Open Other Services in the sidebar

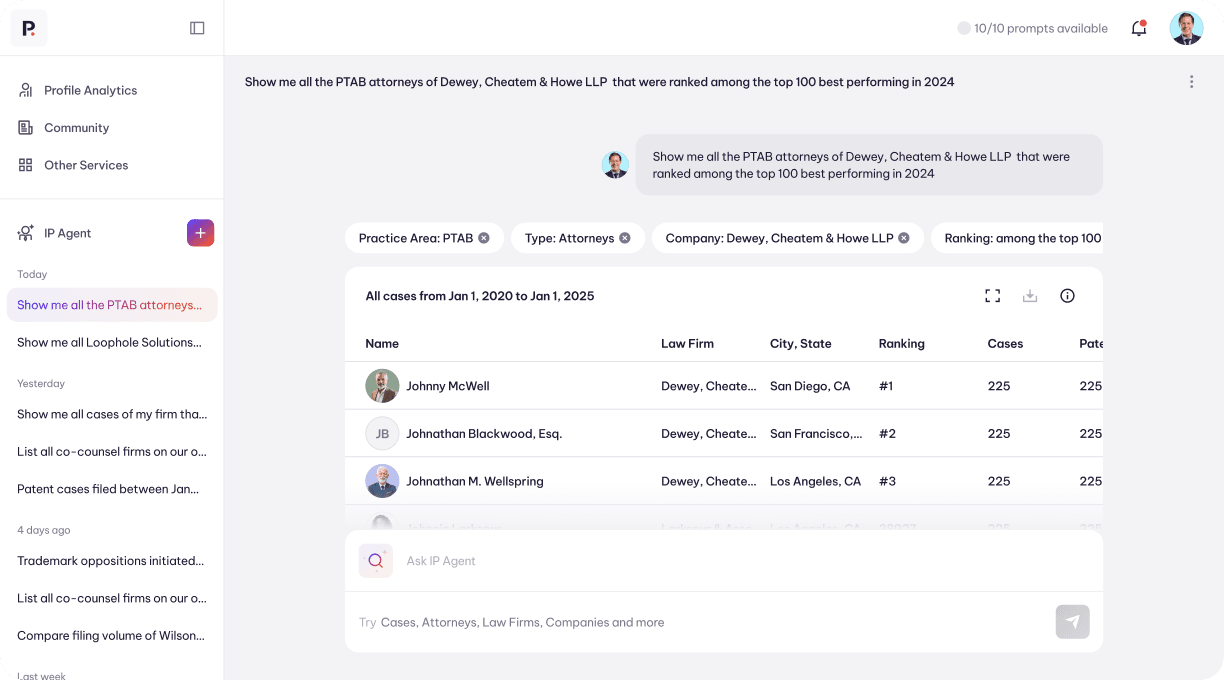click(x=86, y=165)
